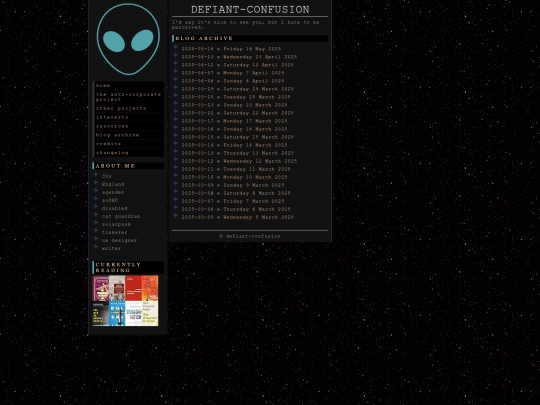Click the tagline about hating being perceived
Viewport: 540px width, 405px height.
point(246,25)
